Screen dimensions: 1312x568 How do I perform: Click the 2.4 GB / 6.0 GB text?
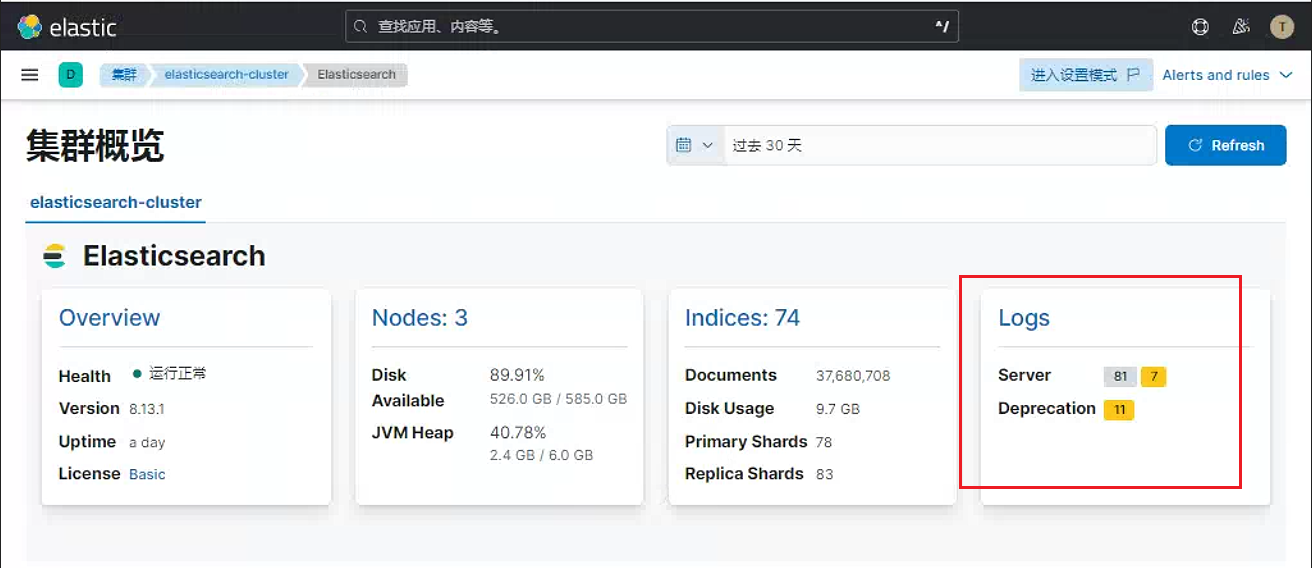pos(541,455)
